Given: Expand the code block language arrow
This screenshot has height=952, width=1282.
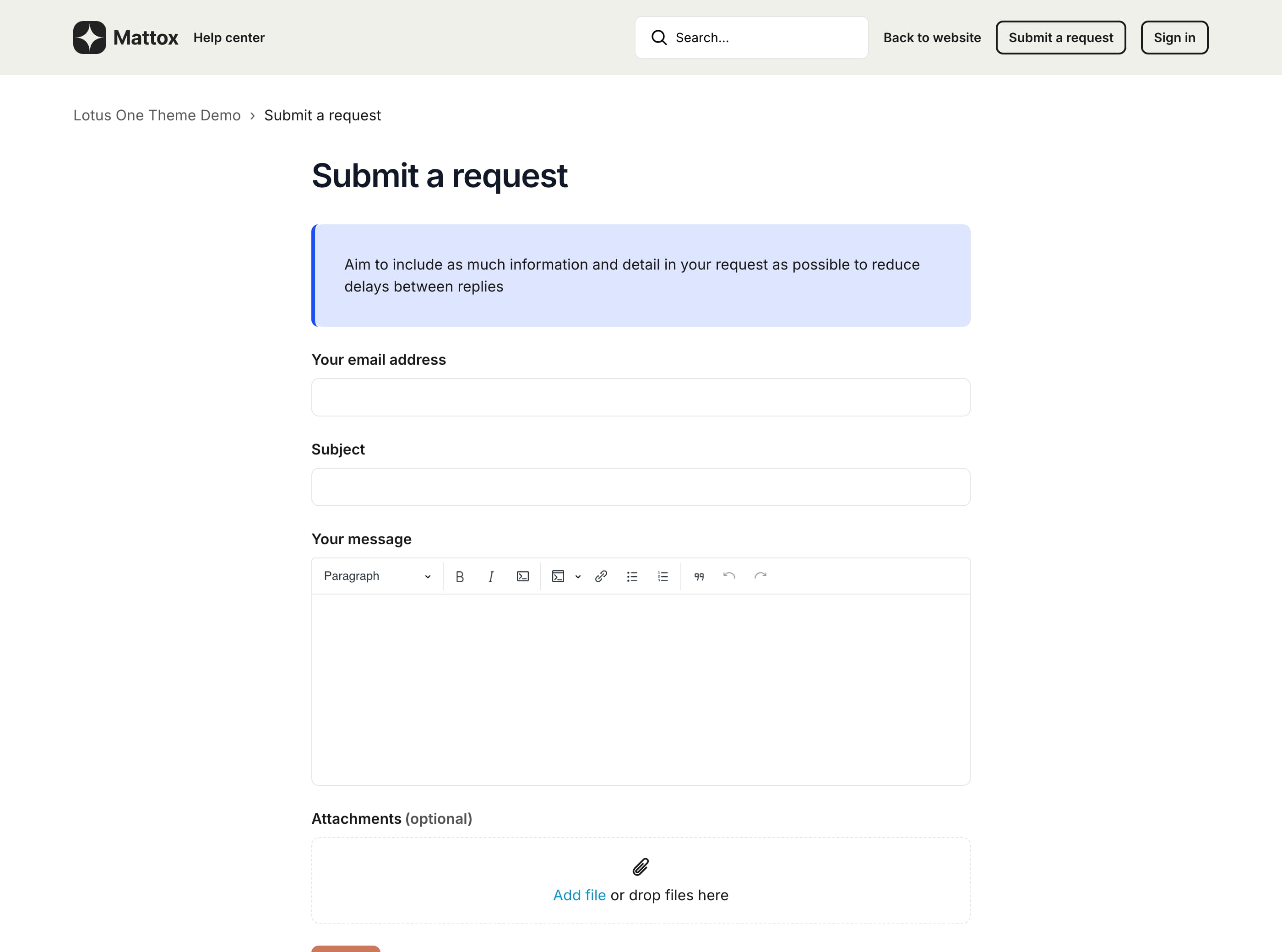Looking at the screenshot, I should pos(578,576).
